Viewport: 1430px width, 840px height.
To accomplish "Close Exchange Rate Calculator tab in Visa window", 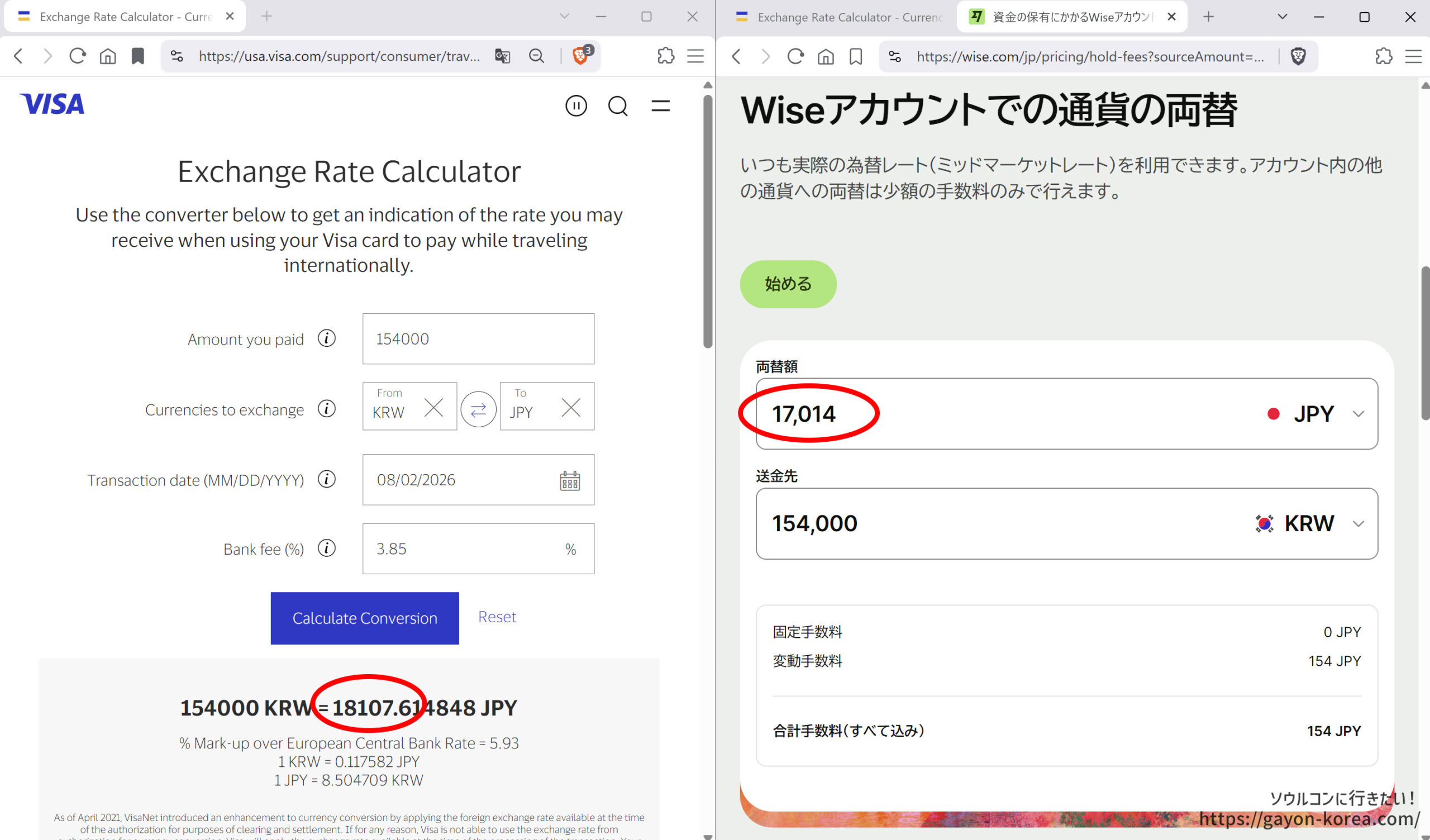I will click(x=230, y=16).
